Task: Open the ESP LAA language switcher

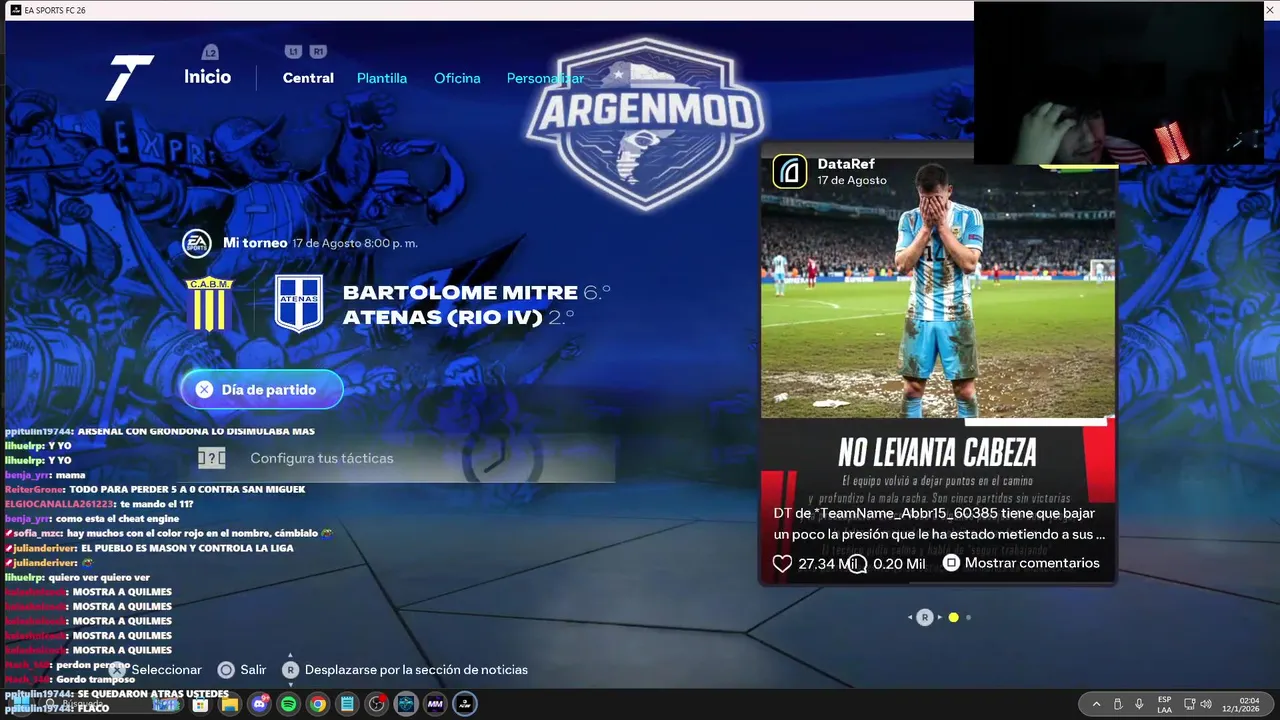Action: tap(1164, 705)
